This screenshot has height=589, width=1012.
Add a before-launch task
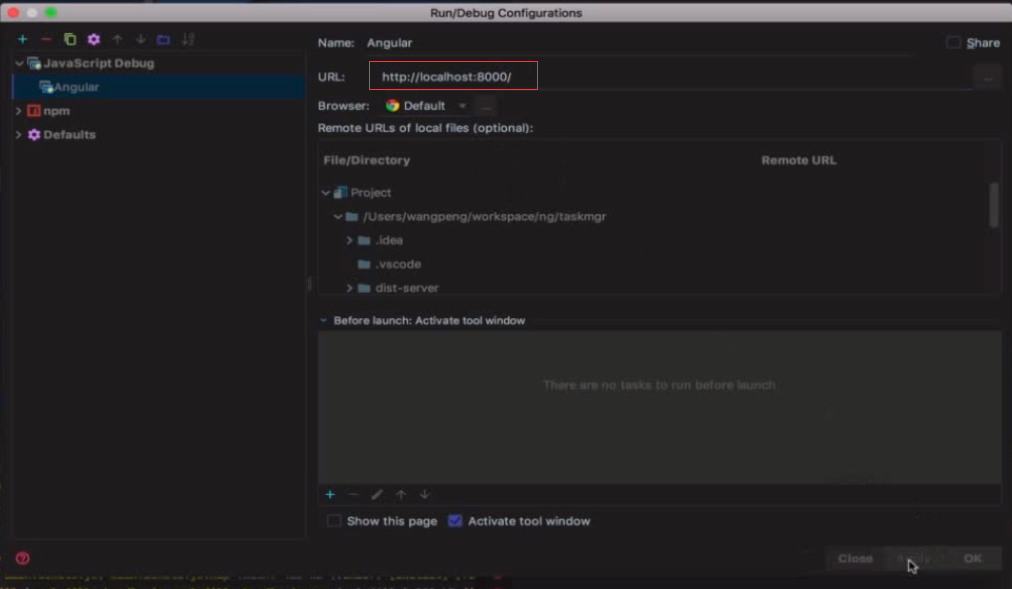coord(330,495)
